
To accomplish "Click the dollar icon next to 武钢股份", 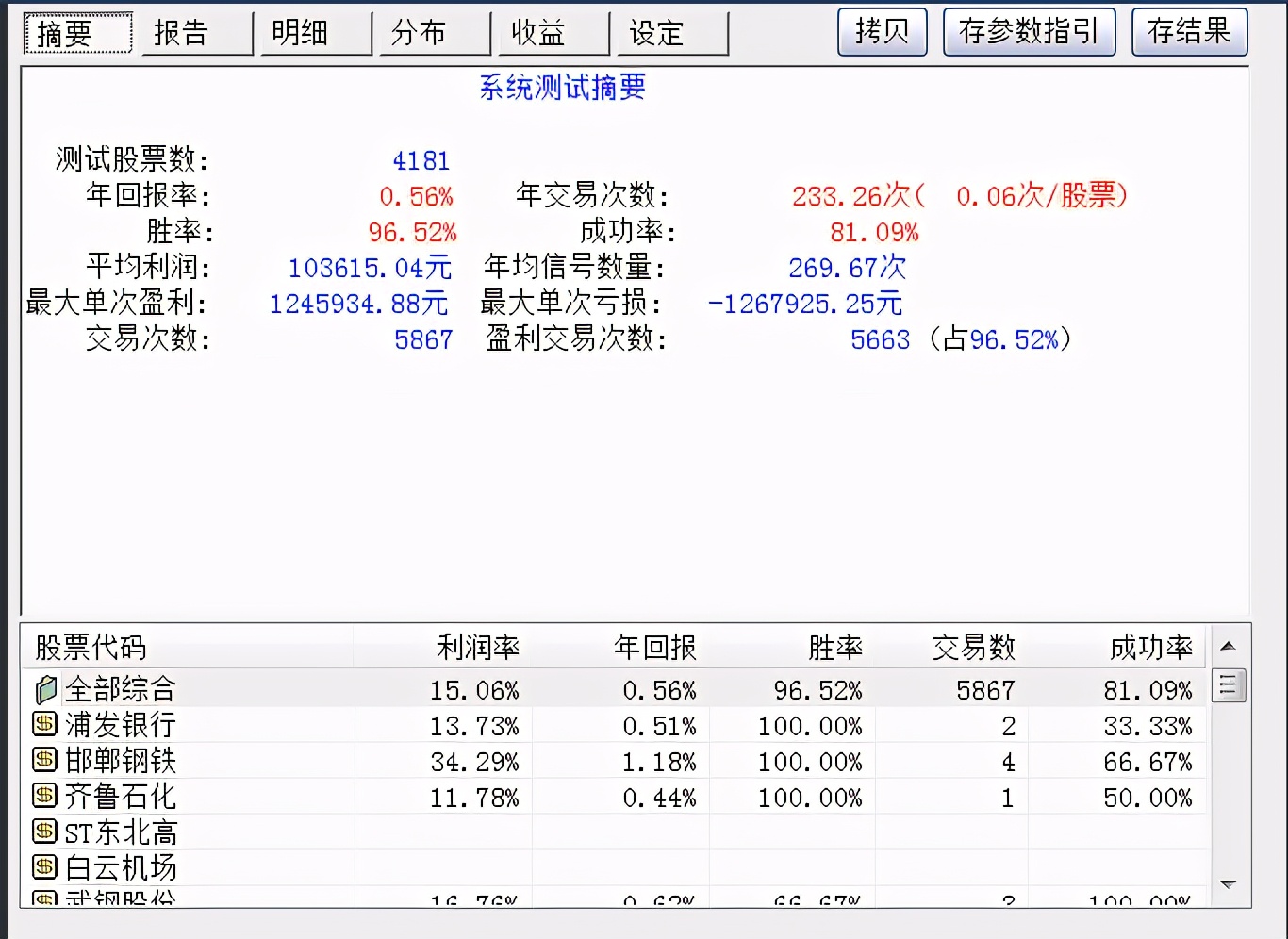I will coord(43,900).
